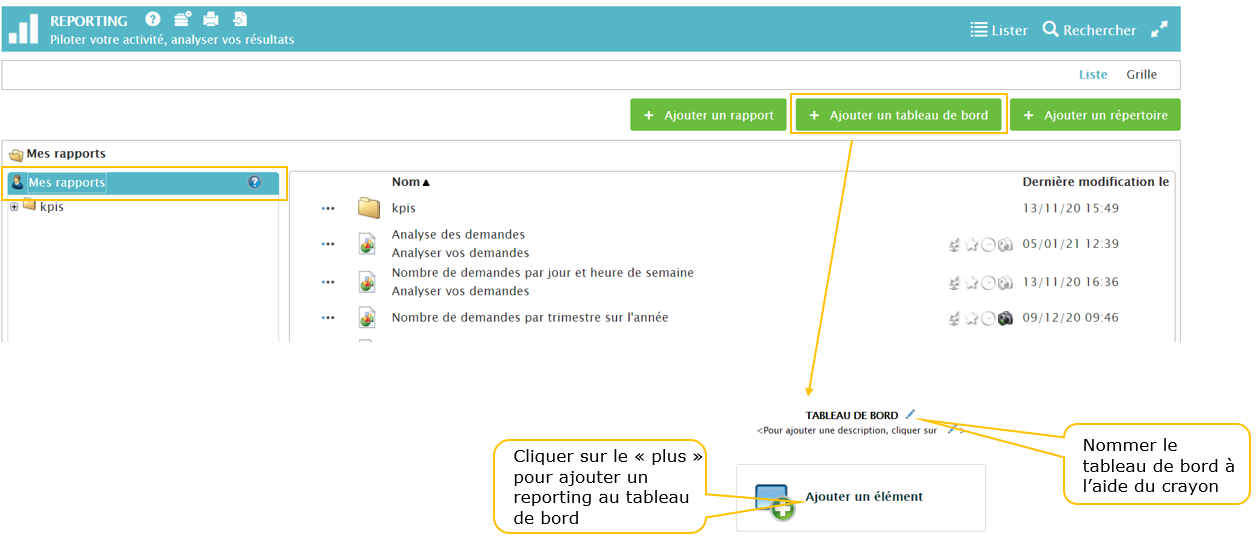Viewport: 1258px width, 549px height.
Task: Toggle clock schedule icon for Analyse des demandes
Action: 988,245
